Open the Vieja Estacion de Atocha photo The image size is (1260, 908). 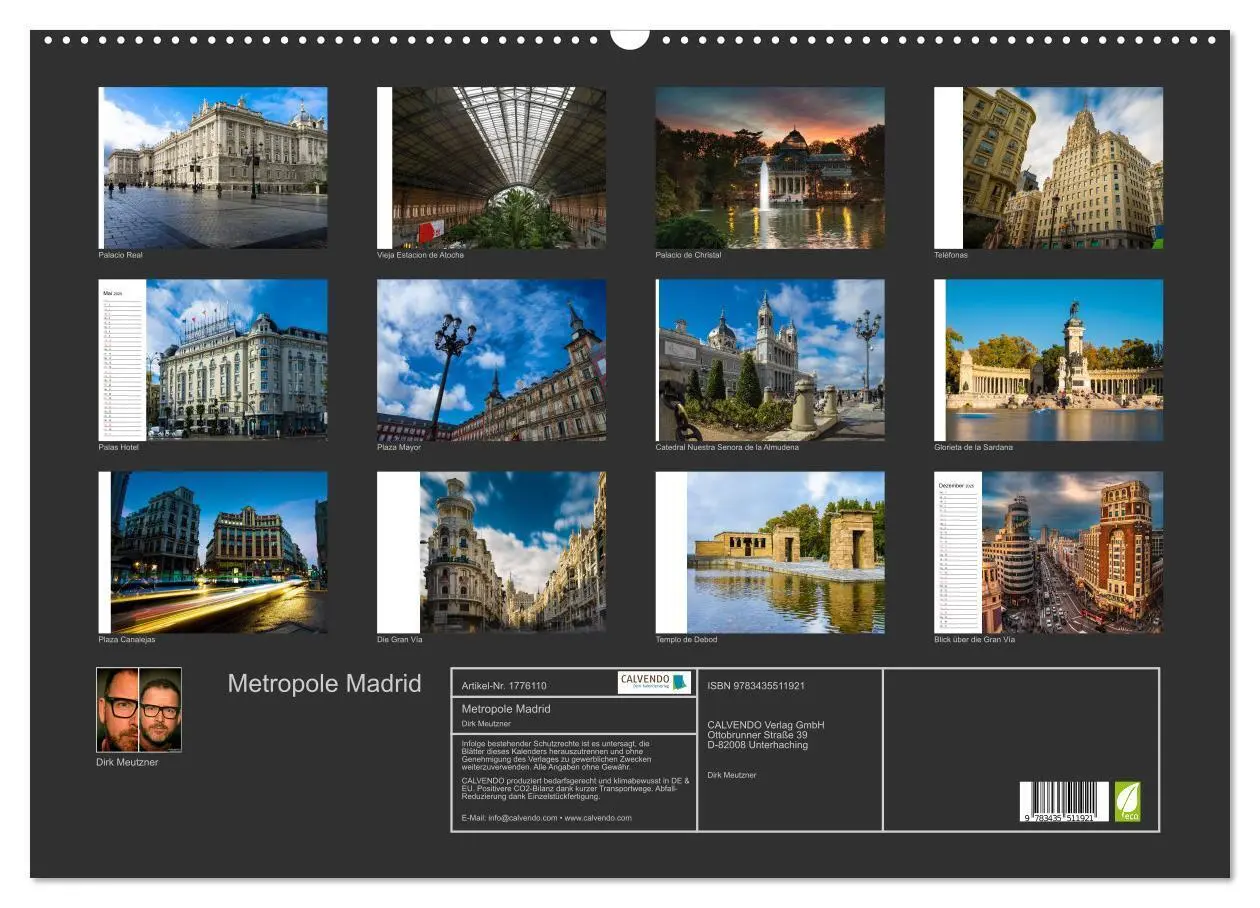point(491,168)
